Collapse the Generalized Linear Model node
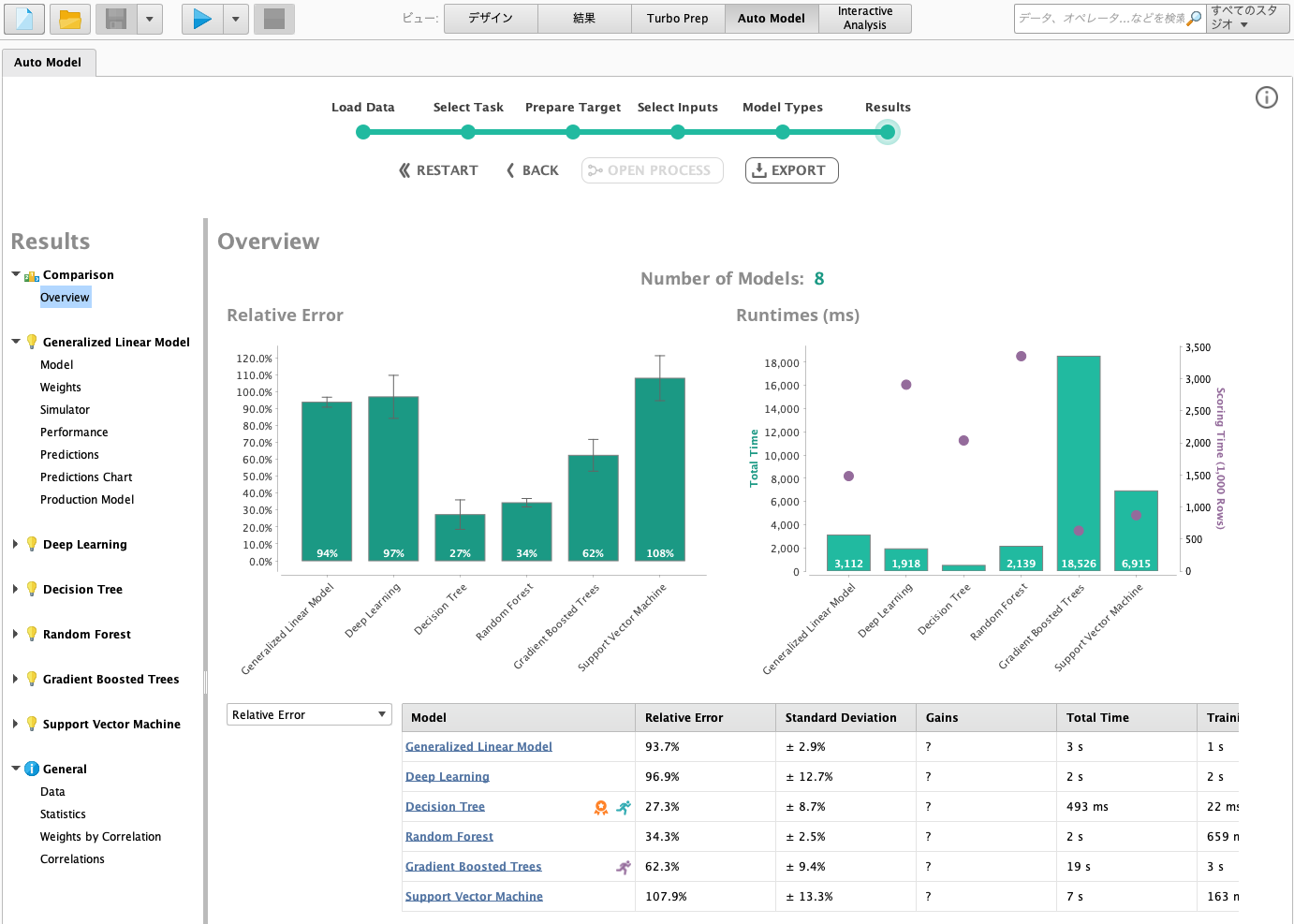Screen dimensions: 1294x924 coord(16,342)
